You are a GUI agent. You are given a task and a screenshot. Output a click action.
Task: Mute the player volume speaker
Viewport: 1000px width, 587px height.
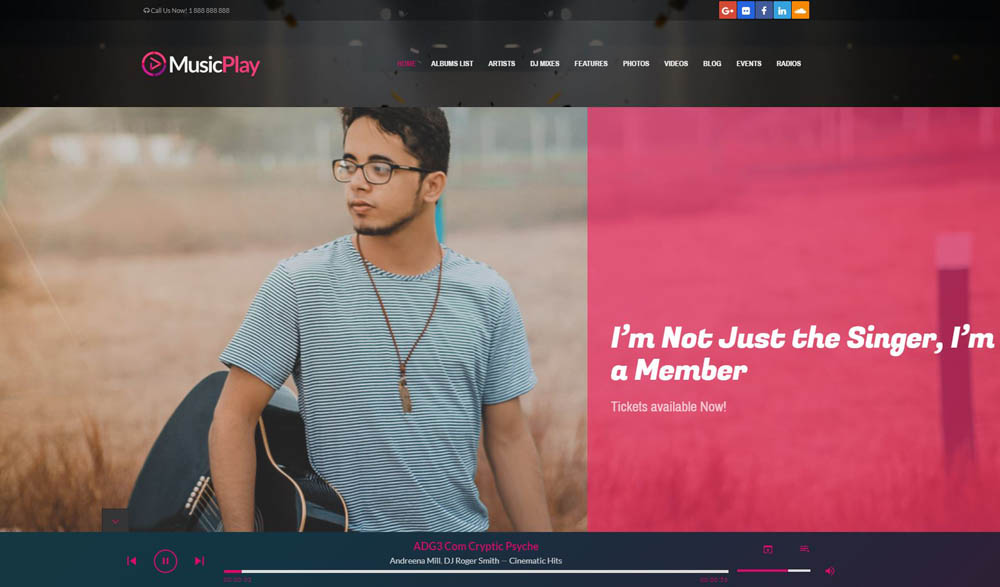830,571
